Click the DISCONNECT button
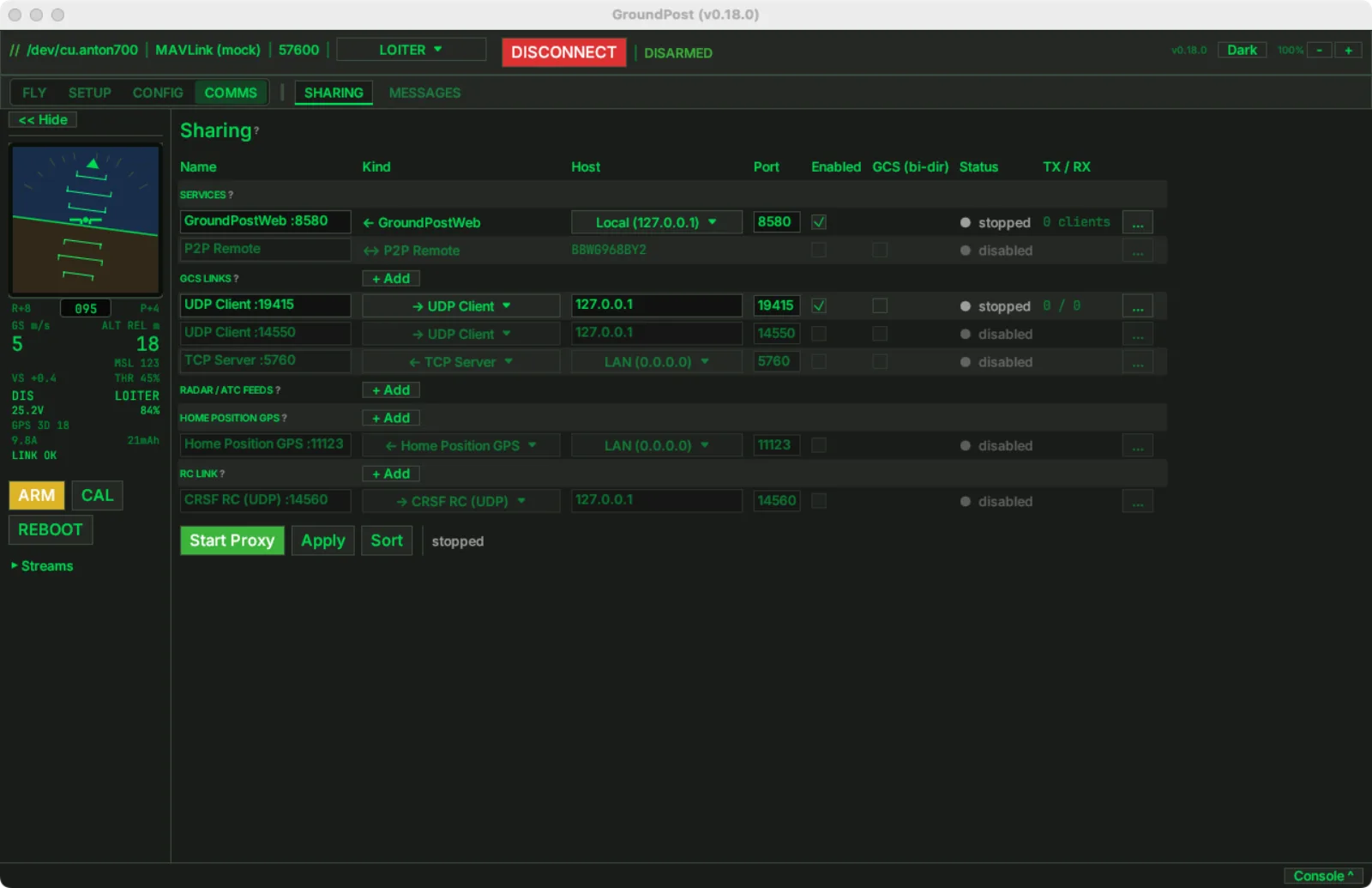Image resolution: width=1372 pixels, height=888 pixels. [563, 52]
